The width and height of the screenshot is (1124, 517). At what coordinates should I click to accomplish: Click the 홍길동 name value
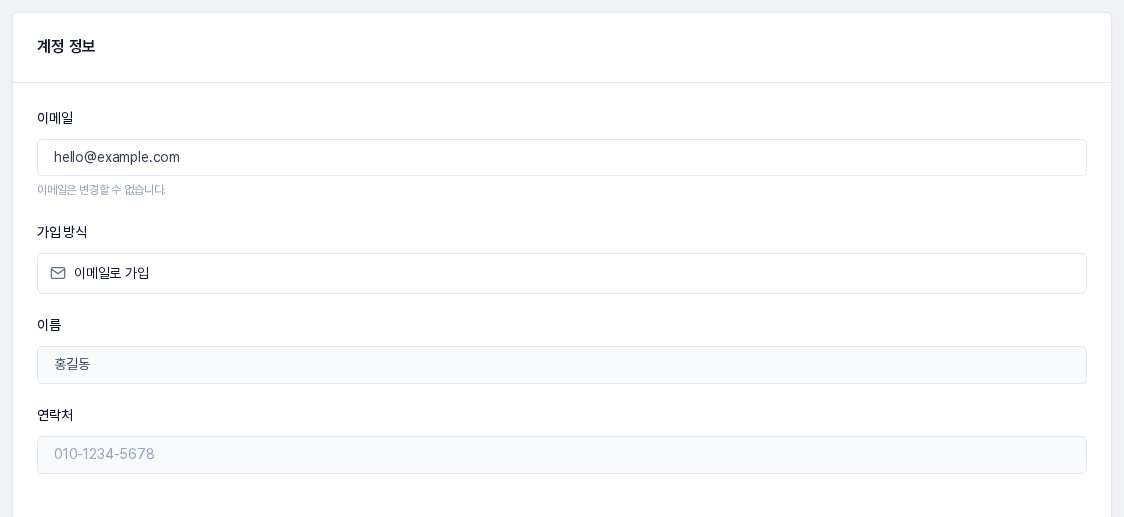[72, 365]
